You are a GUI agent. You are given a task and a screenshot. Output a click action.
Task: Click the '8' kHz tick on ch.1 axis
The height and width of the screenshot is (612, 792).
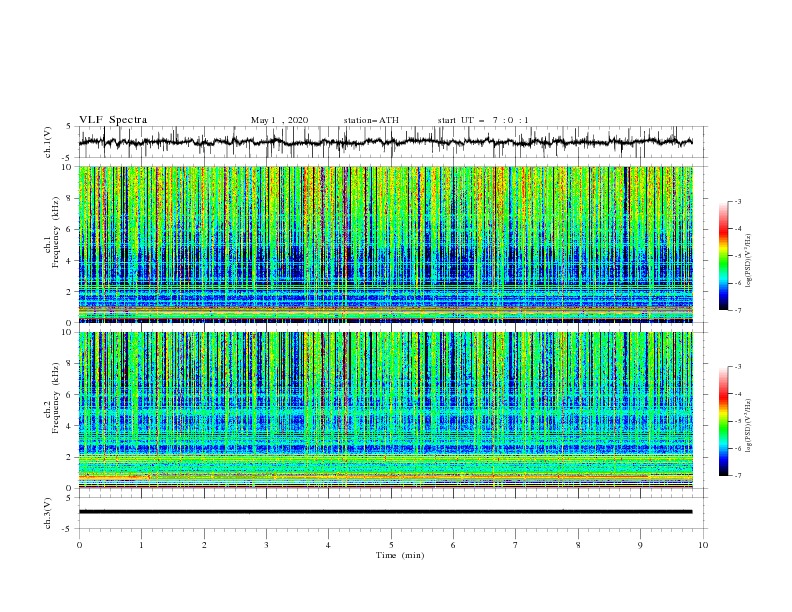70,198
